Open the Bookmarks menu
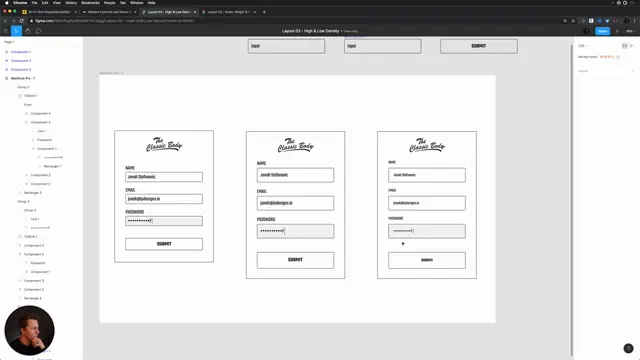Screen dimensions: 640x360 pyautogui.click(x=90, y=2)
